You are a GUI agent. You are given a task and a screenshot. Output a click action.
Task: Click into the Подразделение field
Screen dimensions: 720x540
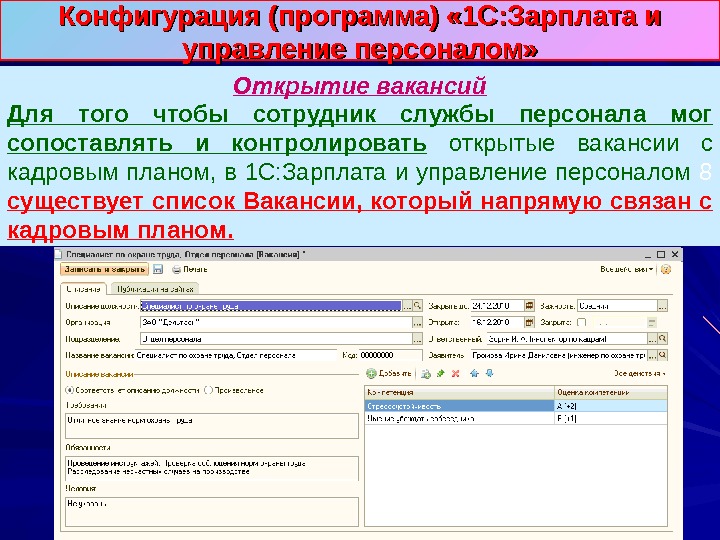[x=276, y=339]
